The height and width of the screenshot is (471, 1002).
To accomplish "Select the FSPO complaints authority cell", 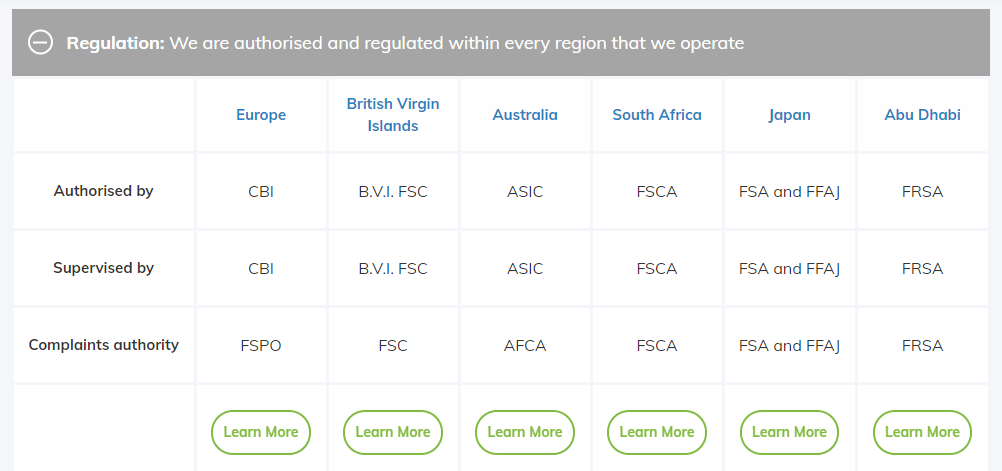I will tap(261, 346).
